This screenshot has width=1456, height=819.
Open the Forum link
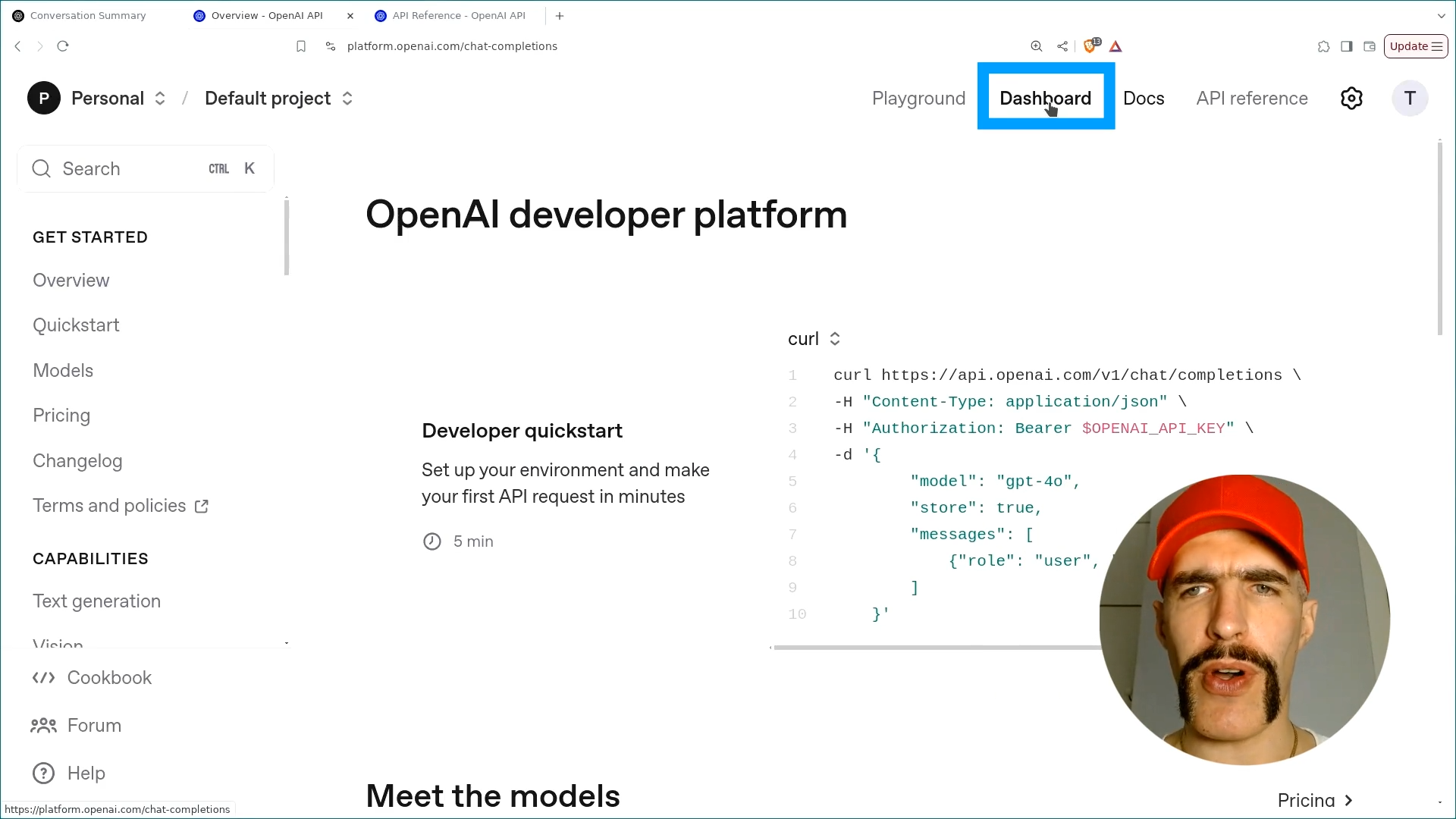point(94,726)
